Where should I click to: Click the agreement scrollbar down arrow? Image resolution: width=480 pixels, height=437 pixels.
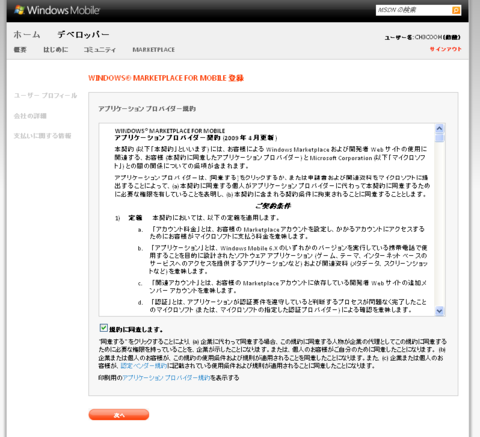440,311
